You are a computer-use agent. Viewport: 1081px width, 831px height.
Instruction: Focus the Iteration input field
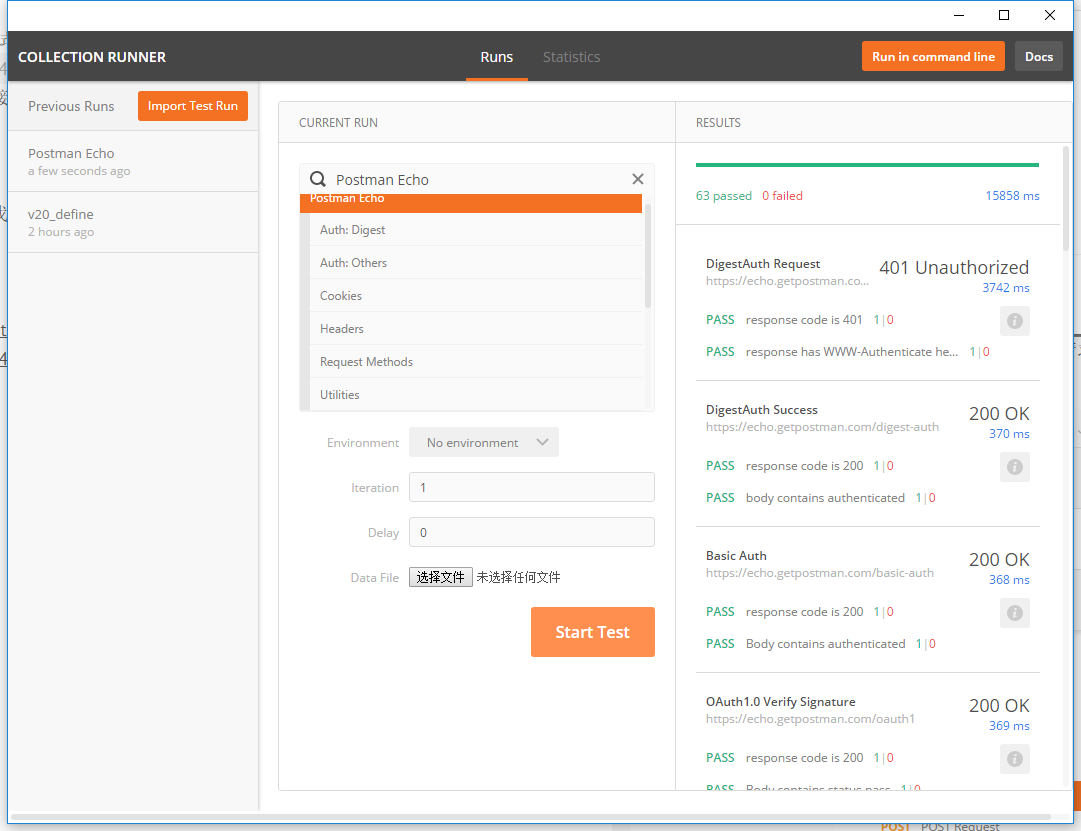tap(531, 488)
